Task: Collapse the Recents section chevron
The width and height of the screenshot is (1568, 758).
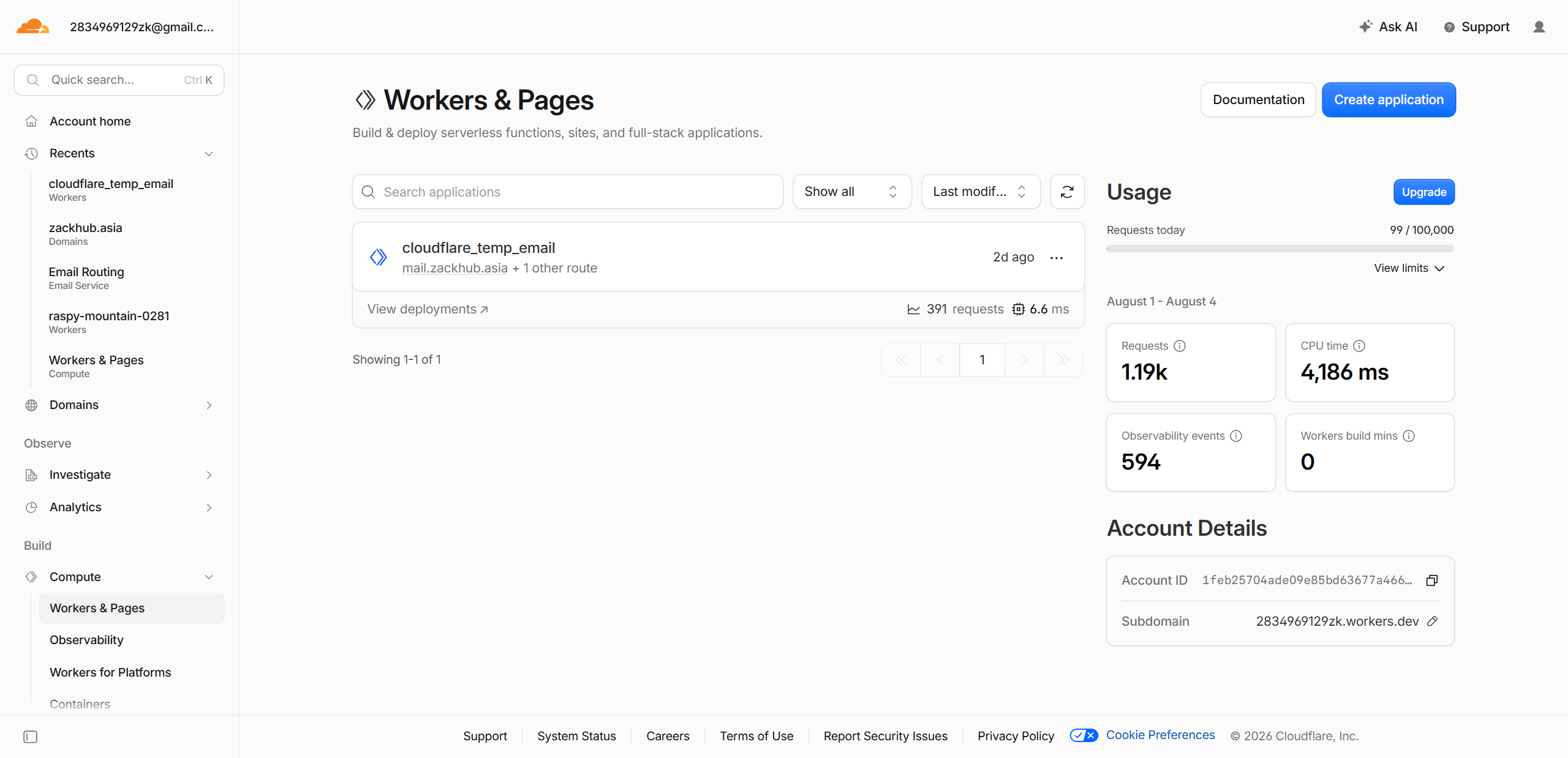Action: click(209, 154)
